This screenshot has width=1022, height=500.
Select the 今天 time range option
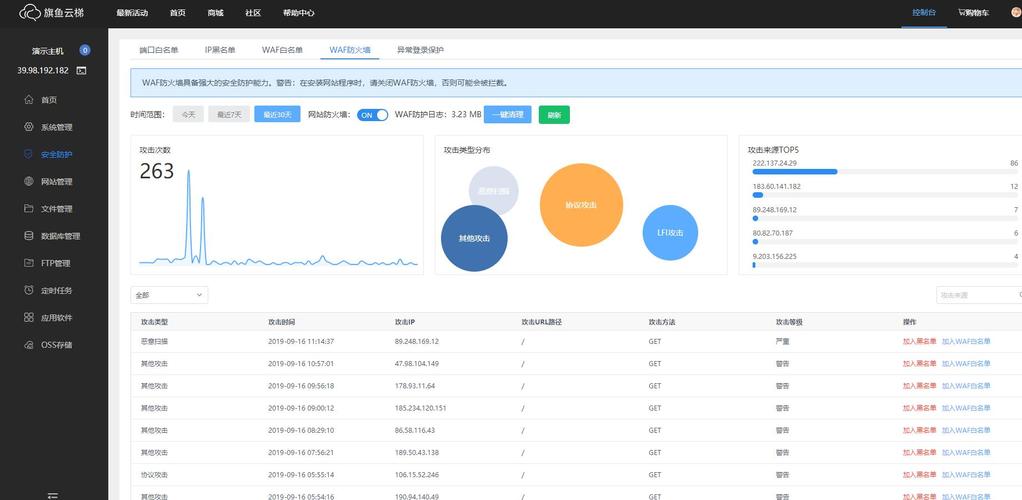coord(187,115)
